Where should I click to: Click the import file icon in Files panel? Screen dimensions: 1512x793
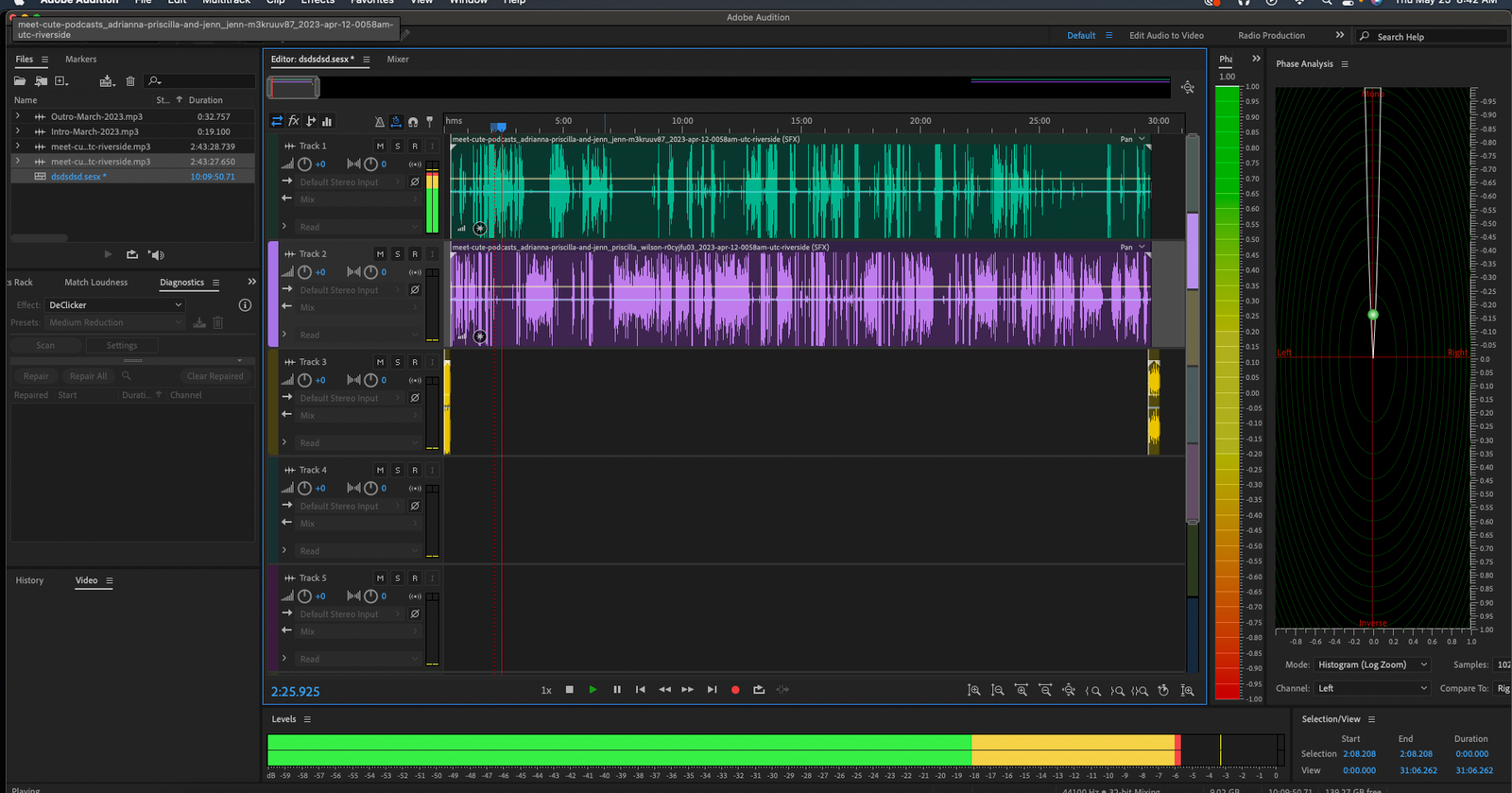(41, 81)
